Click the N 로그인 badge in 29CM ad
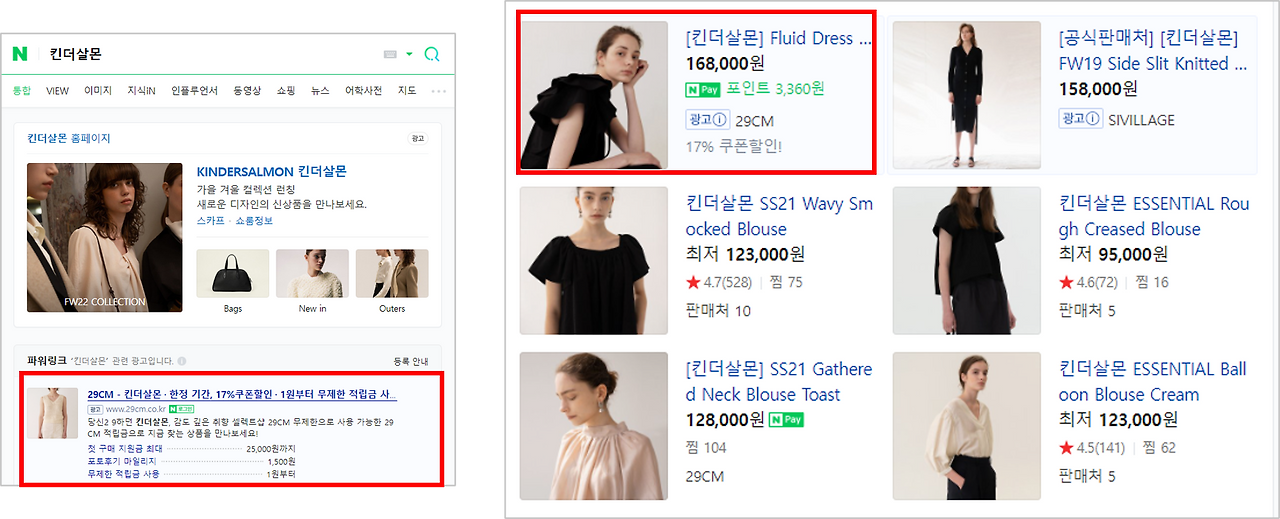The height and width of the screenshot is (519, 1280). [x=181, y=409]
